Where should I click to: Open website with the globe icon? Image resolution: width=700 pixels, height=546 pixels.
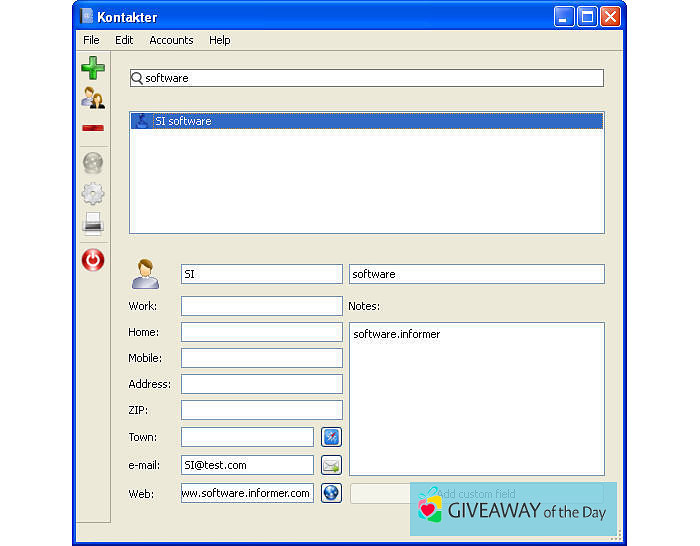[x=331, y=493]
